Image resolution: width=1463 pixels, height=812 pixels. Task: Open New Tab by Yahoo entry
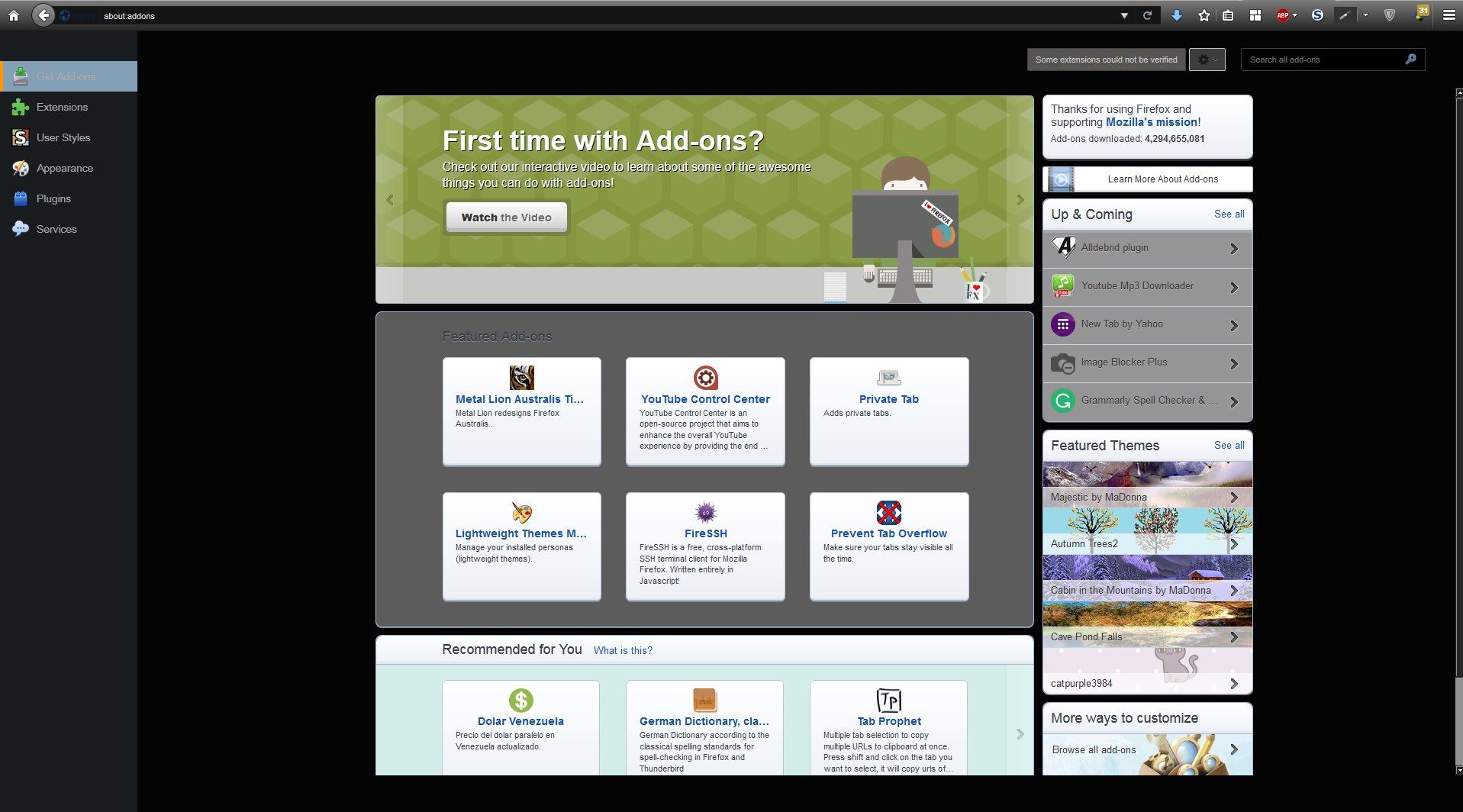click(1148, 325)
